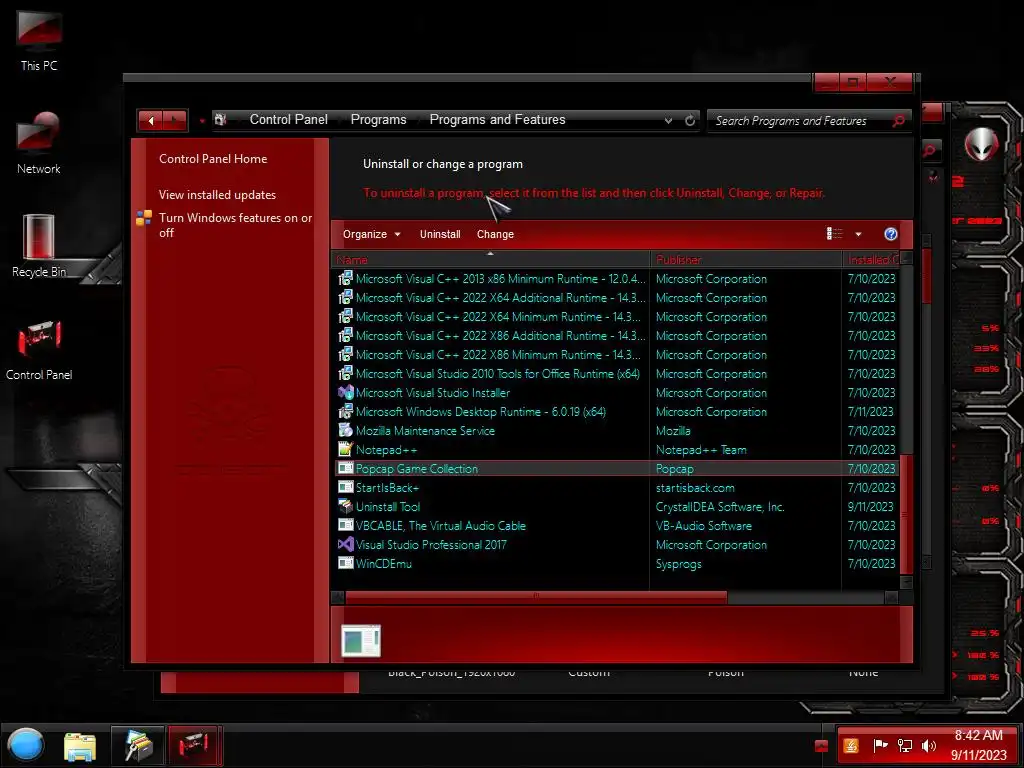Select Programs and Features breadcrumb
The height and width of the screenshot is (768, 1024).
pos(497,120)
